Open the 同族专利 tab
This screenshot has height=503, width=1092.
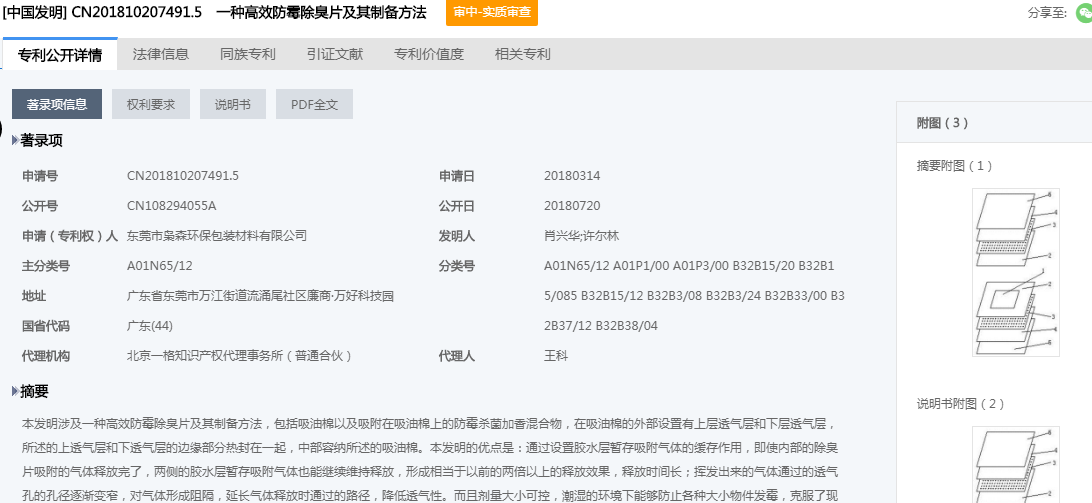coord(247,54)
